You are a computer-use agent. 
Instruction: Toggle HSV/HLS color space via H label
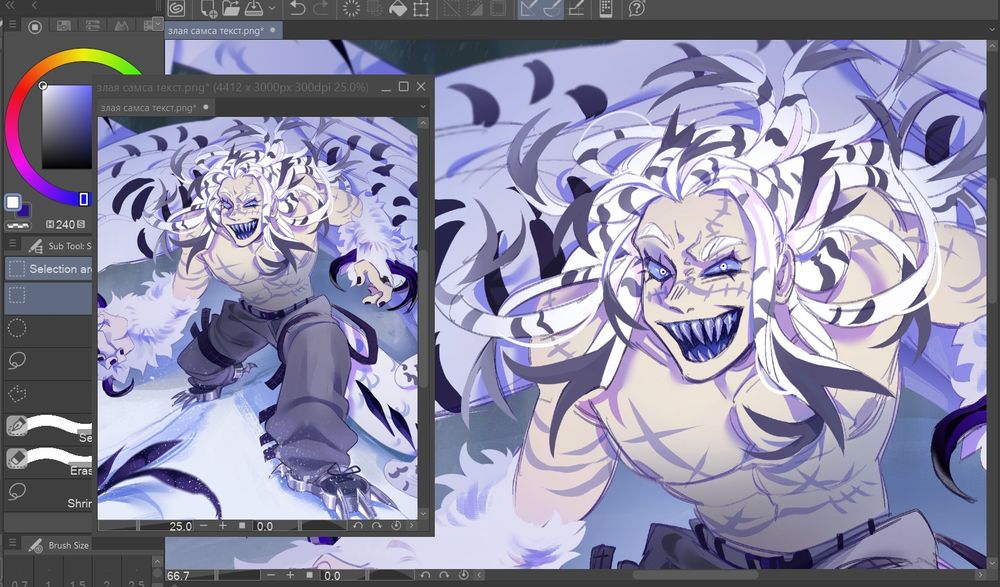click(x=50, y=225)
